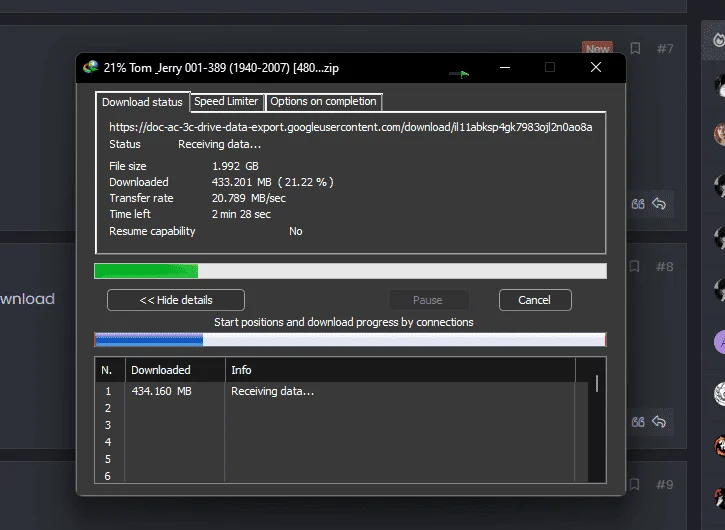725x530 pixels.
Task: Click the connection 1 'Receiving data...' info cell
Action: tap(272, 391)
